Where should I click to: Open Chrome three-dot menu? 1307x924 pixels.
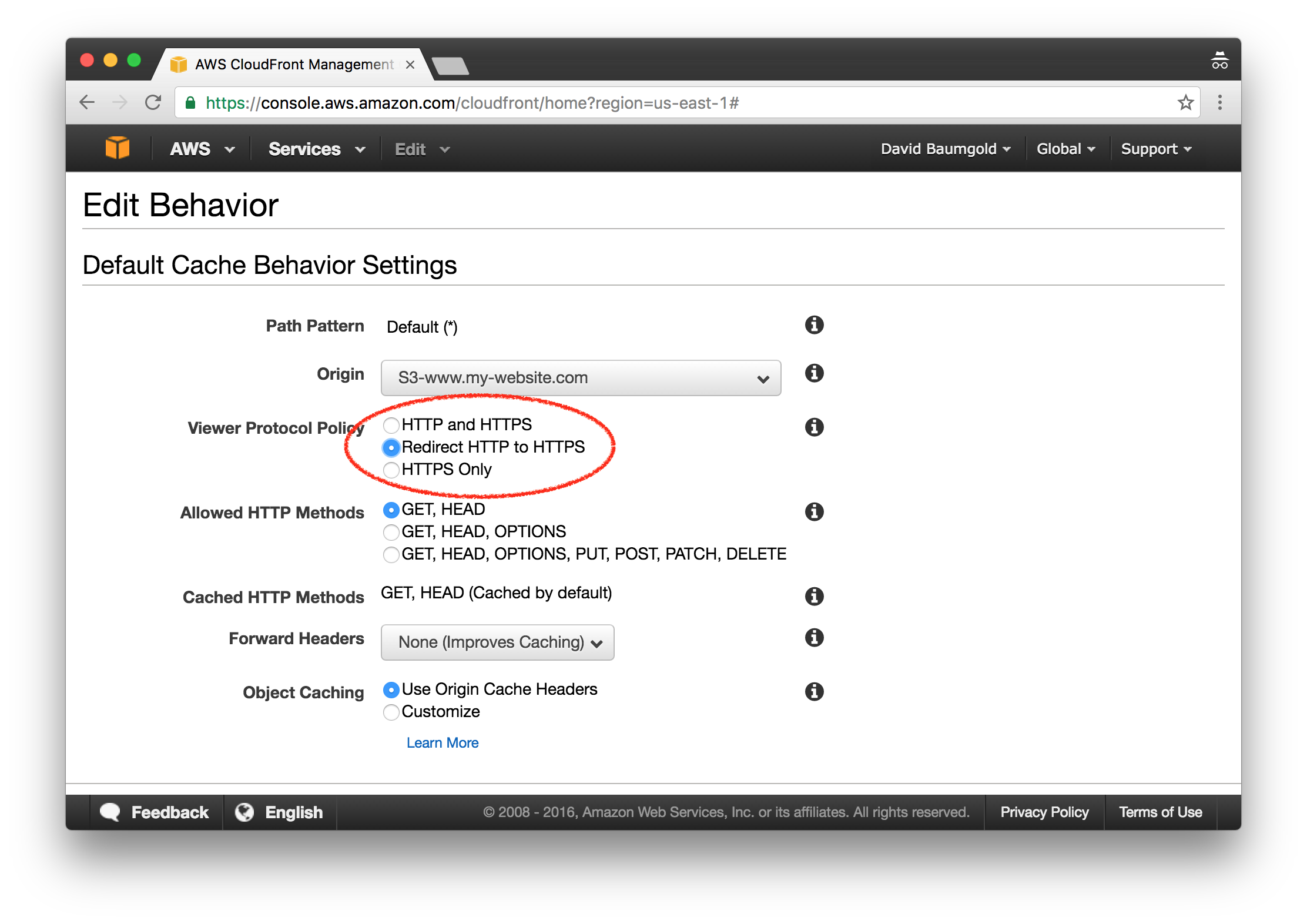coord(1220,103)
